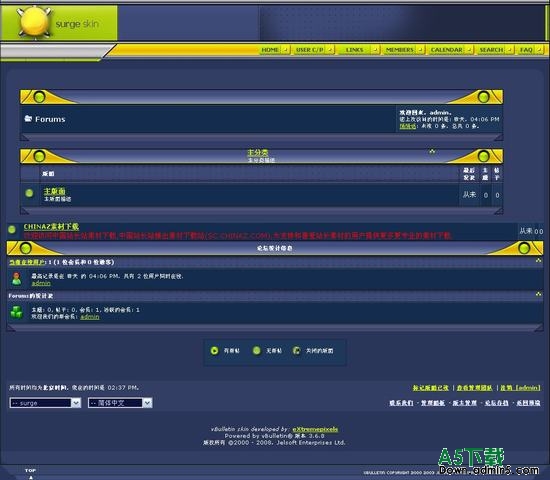
Task: Collapse the online users section
Action: point(538,260)
